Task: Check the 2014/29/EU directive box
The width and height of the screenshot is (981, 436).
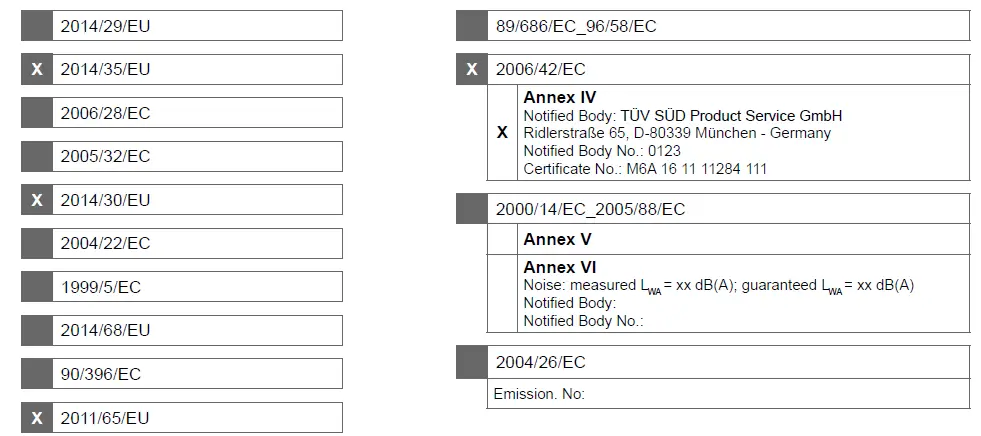Action: point(37,26)
